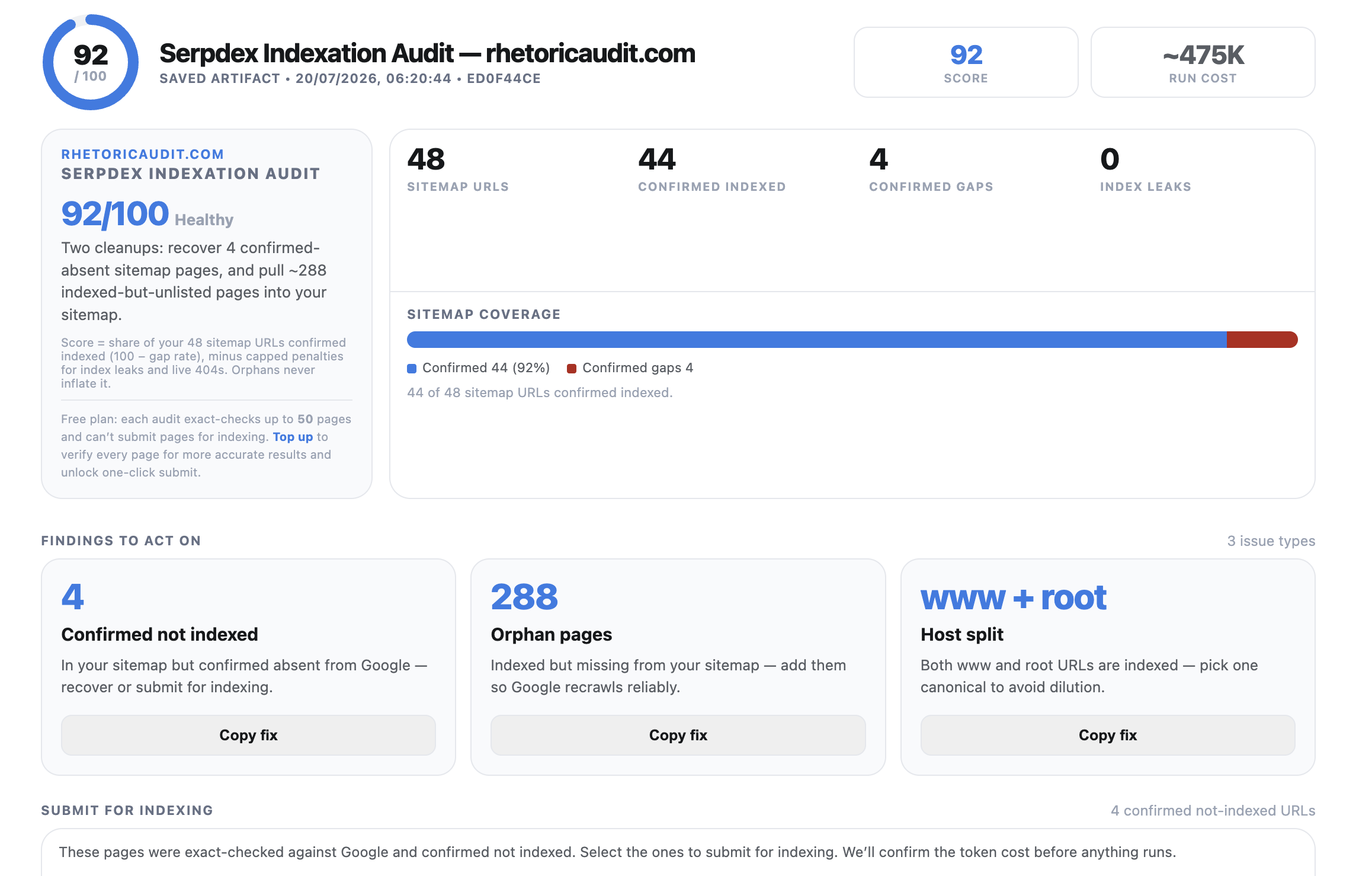Click the 'Orphan pages' card title
This screenshot has width=1372, height=876.
click(551, 635)
